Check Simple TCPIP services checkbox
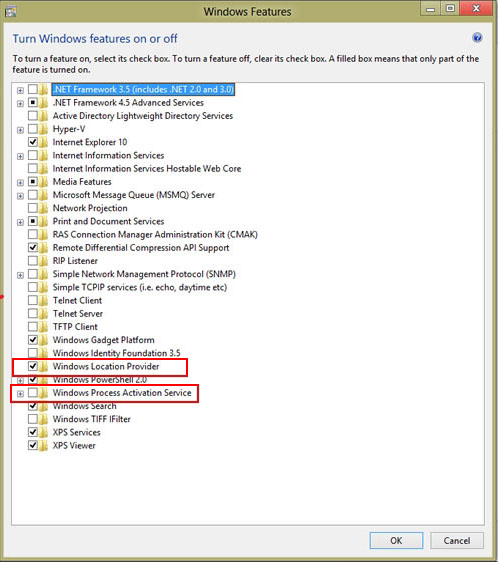Viewport: 498px width, 562px height. (33, 287)
